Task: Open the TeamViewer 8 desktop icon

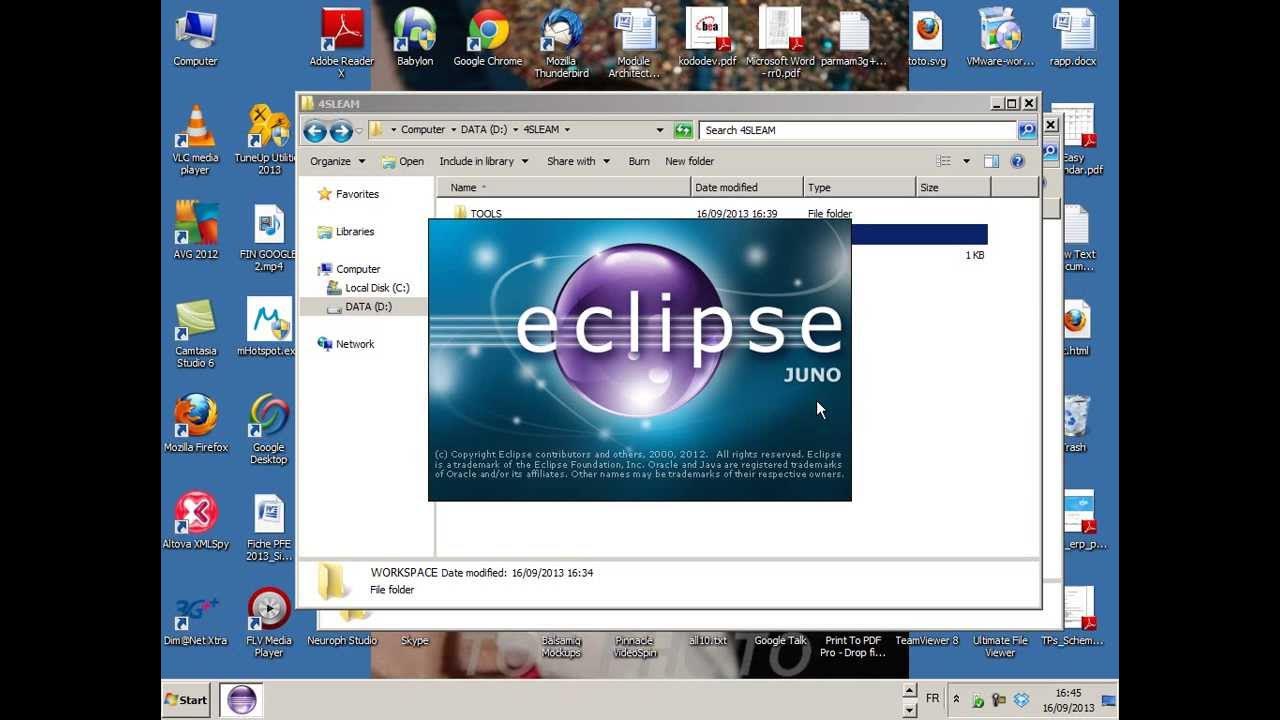Action: click(927, 641)
